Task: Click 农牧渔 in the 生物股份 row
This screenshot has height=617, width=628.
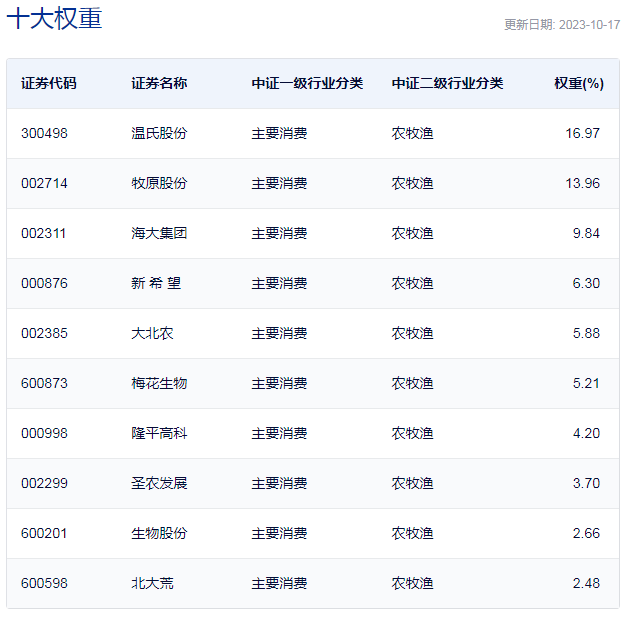Action: [x=413, y=533]
